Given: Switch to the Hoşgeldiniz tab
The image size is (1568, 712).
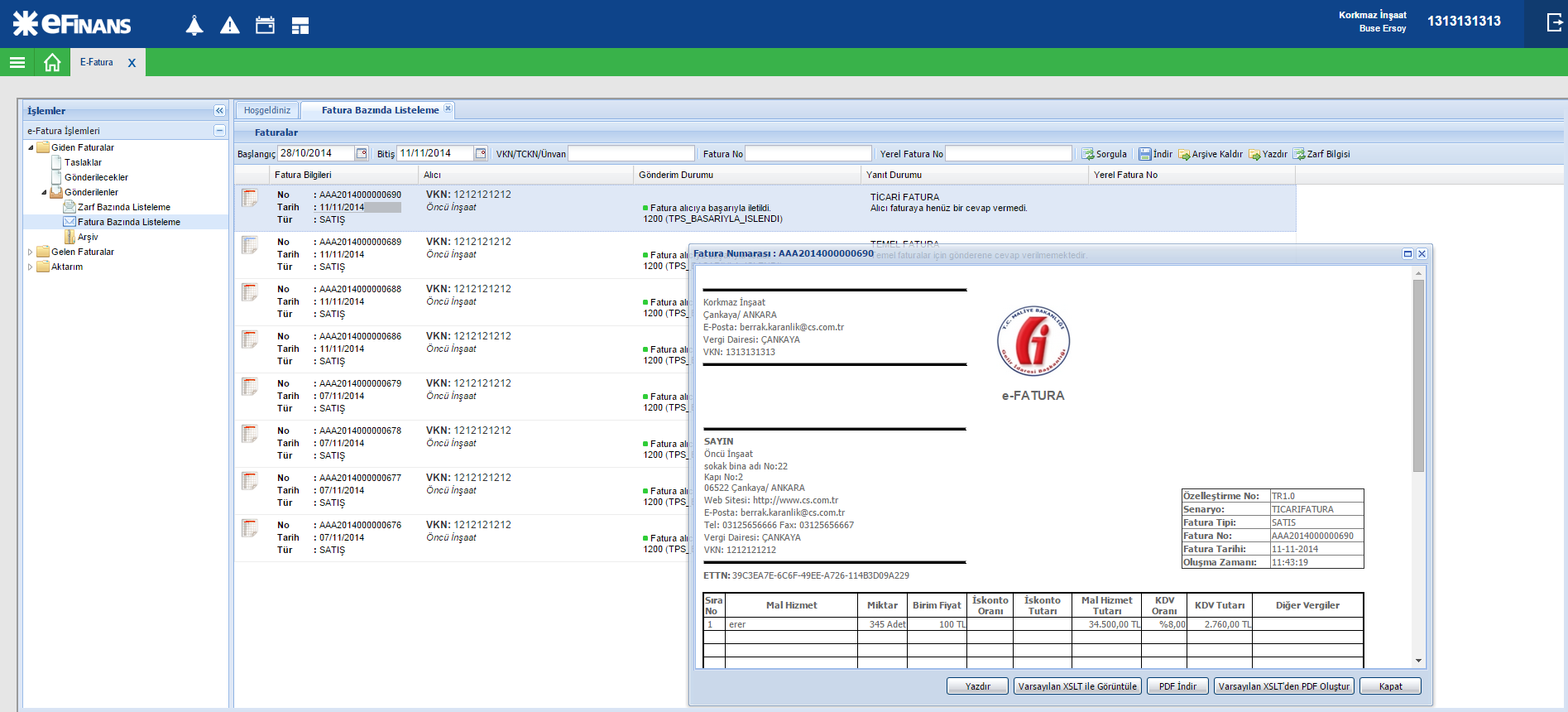Looking at the screenshot, I should point(267,110).
